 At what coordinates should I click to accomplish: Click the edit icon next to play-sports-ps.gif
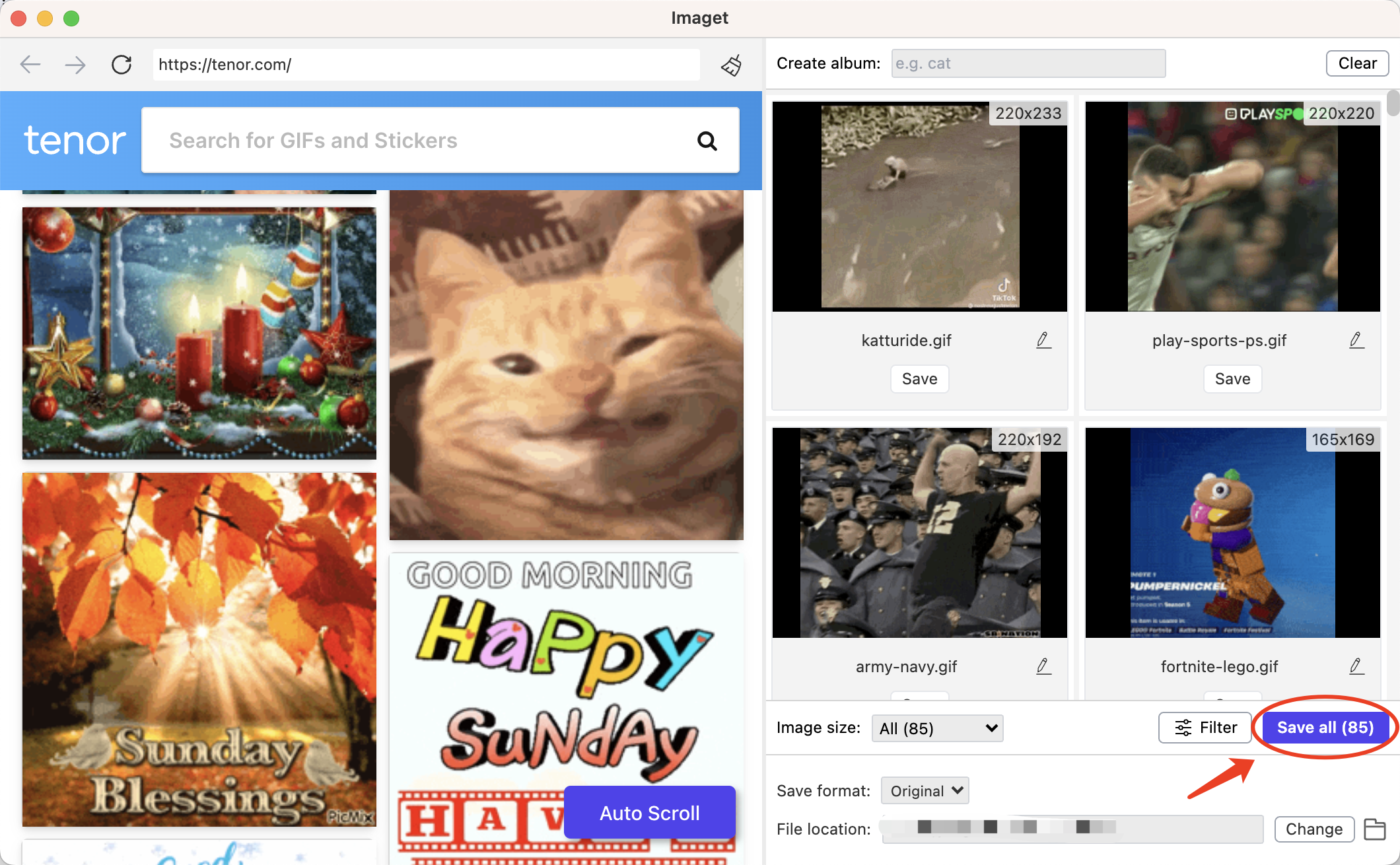pyautogui.click(x=1357, y=341)
